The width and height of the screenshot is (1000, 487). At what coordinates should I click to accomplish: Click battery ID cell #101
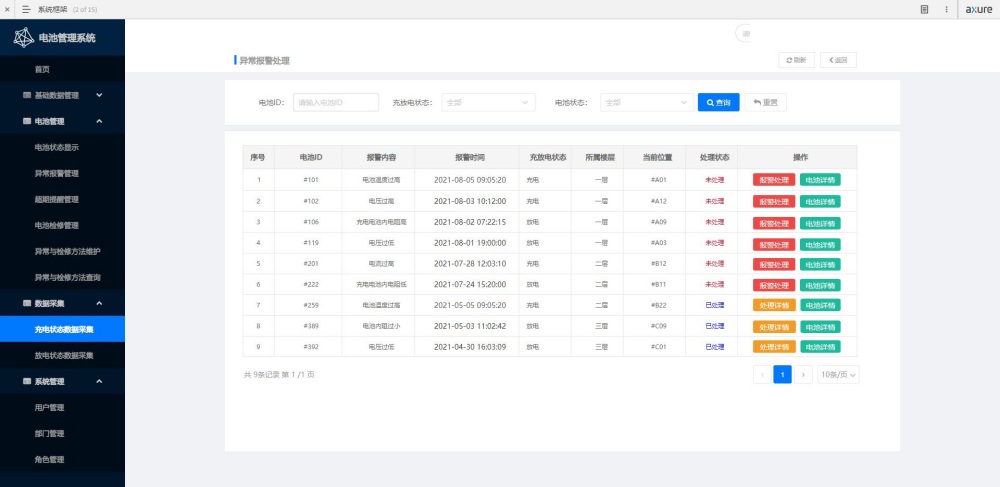pyautogui.click(x=311, y=180)
